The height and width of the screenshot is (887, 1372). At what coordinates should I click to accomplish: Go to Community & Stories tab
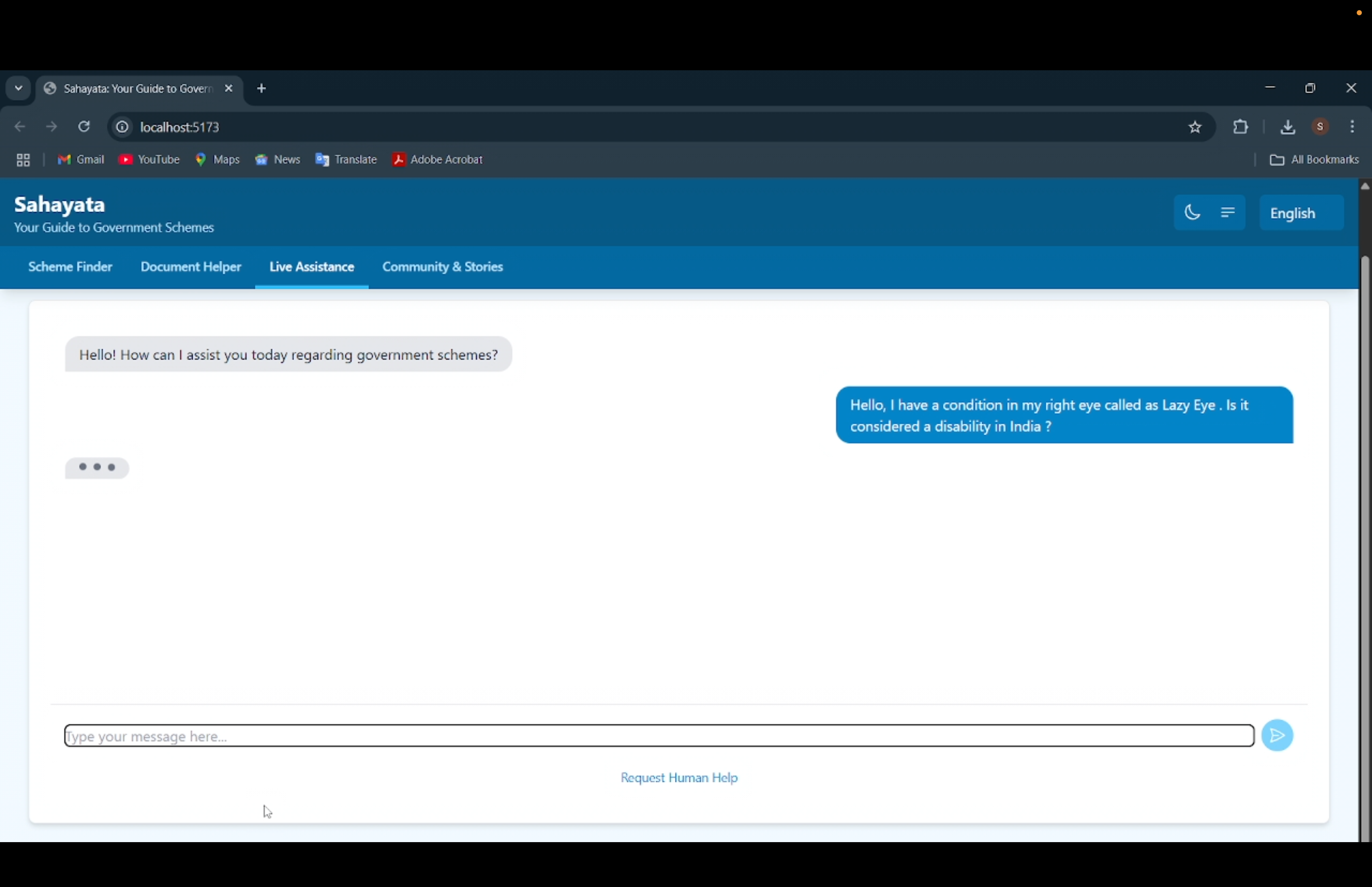tap(442, 267)
